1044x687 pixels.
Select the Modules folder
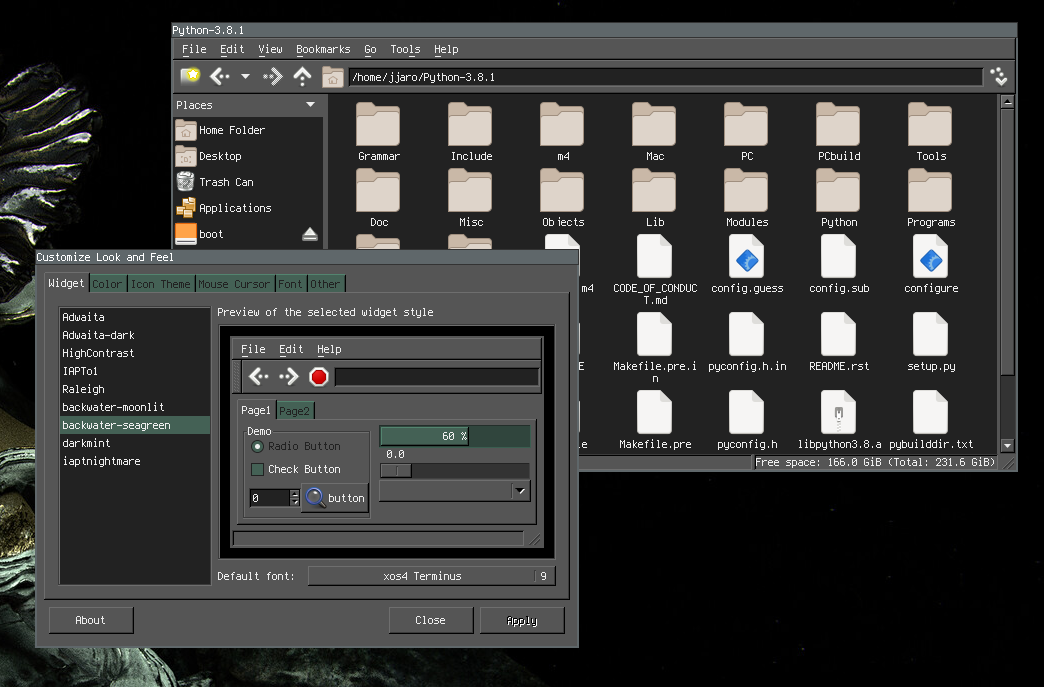(x=746, y=198)
